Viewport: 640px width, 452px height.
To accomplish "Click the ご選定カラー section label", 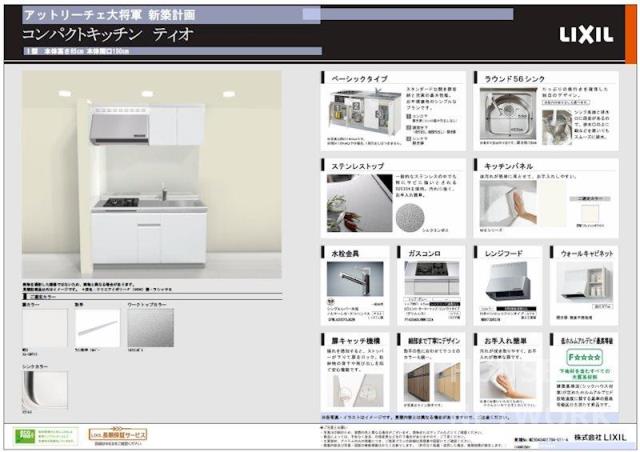I will (x=43, y=297).
